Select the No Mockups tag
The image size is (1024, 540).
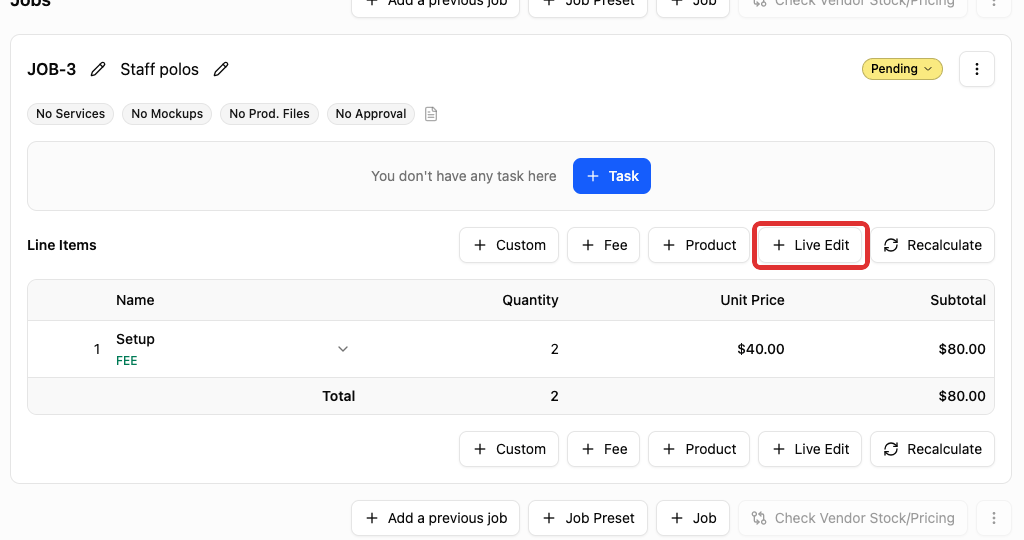167,114
